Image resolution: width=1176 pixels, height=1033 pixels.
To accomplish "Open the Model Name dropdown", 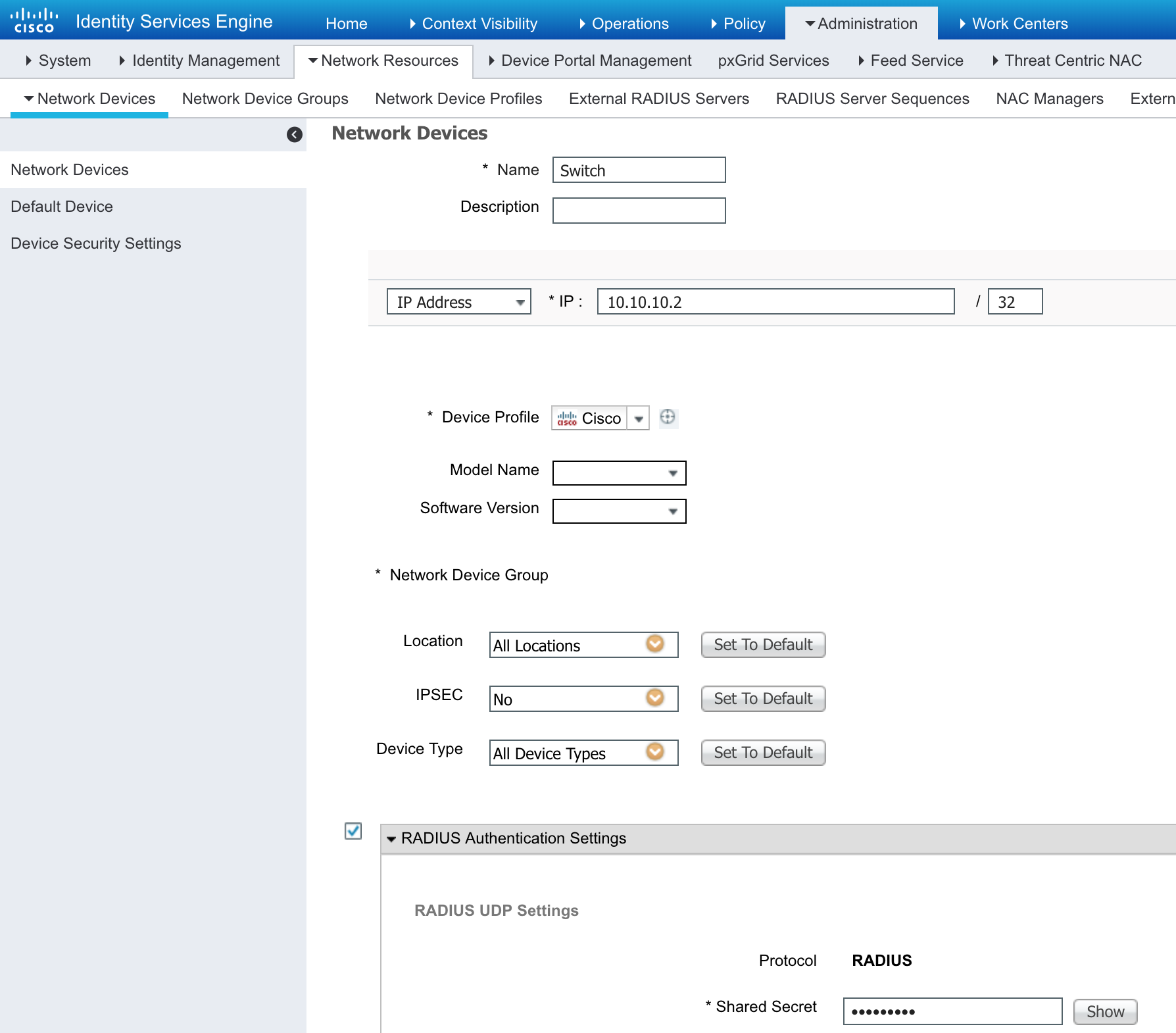I will (619, 473).
